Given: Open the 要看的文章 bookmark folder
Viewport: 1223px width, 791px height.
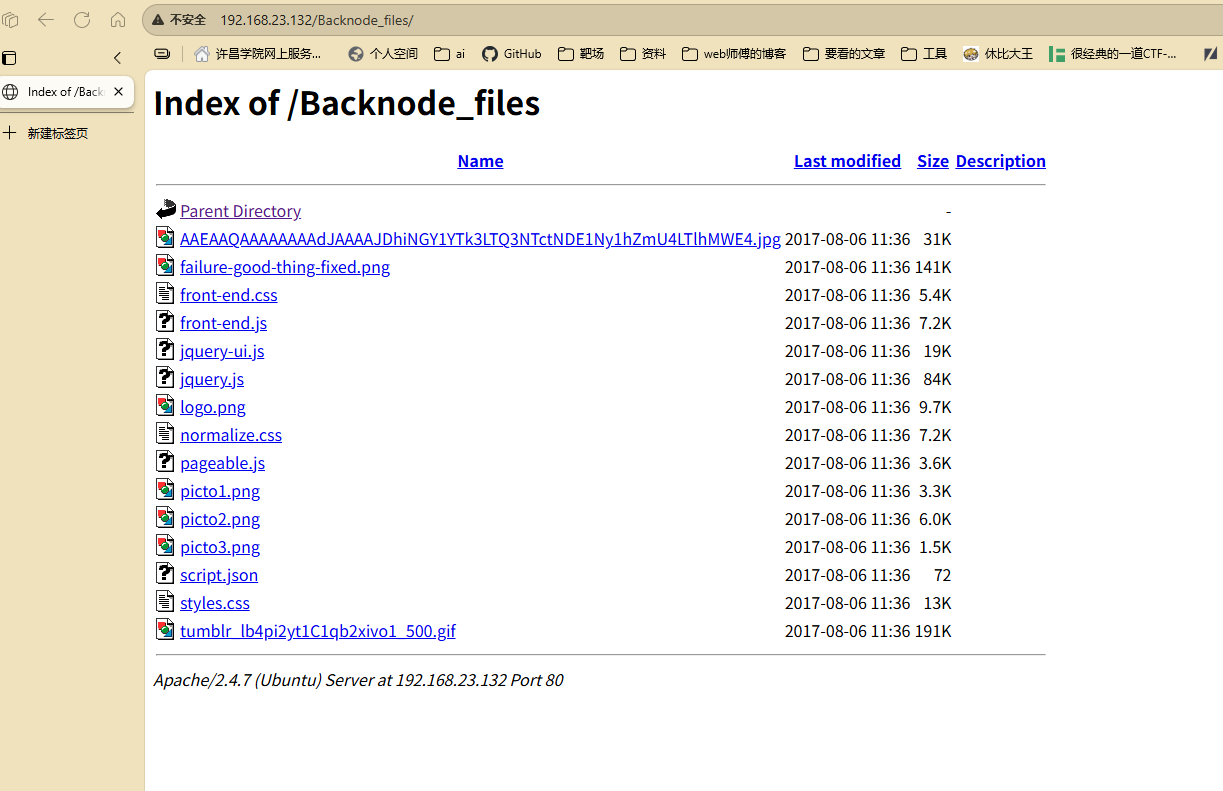Looking at the screenshot, I should (844, 54).
